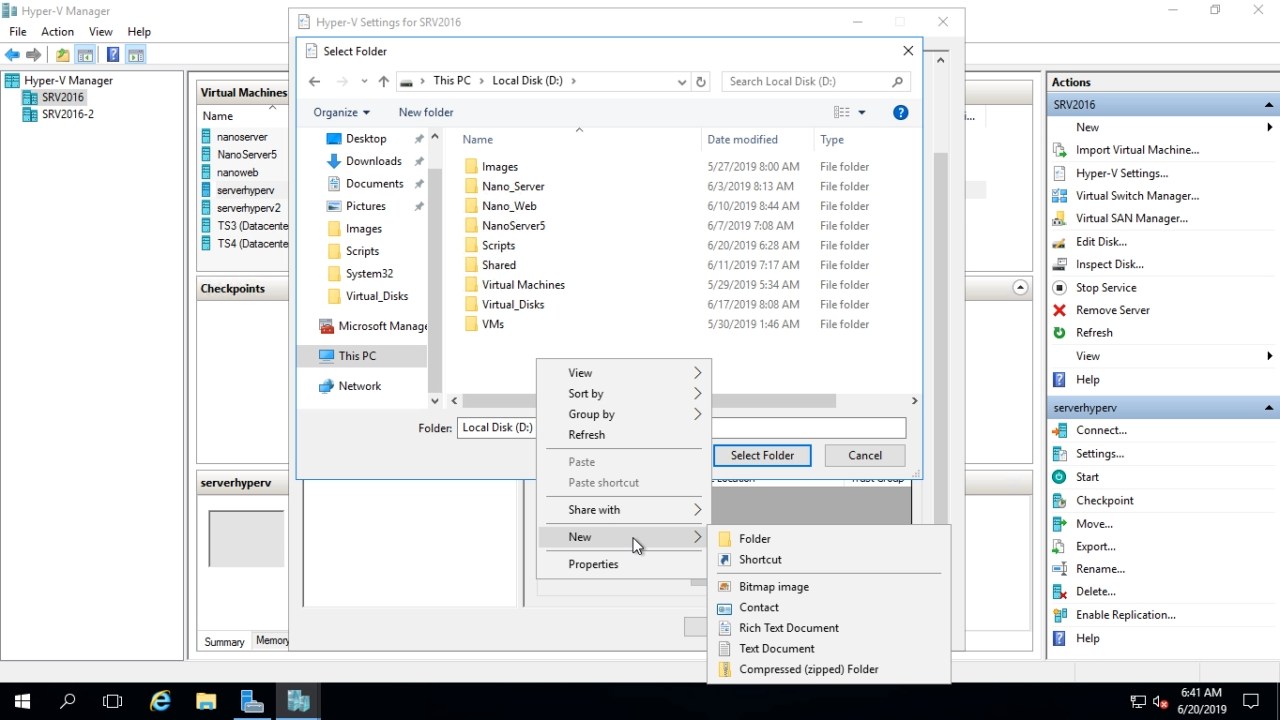Click the Checkpoint action icon

point(1059,501)
